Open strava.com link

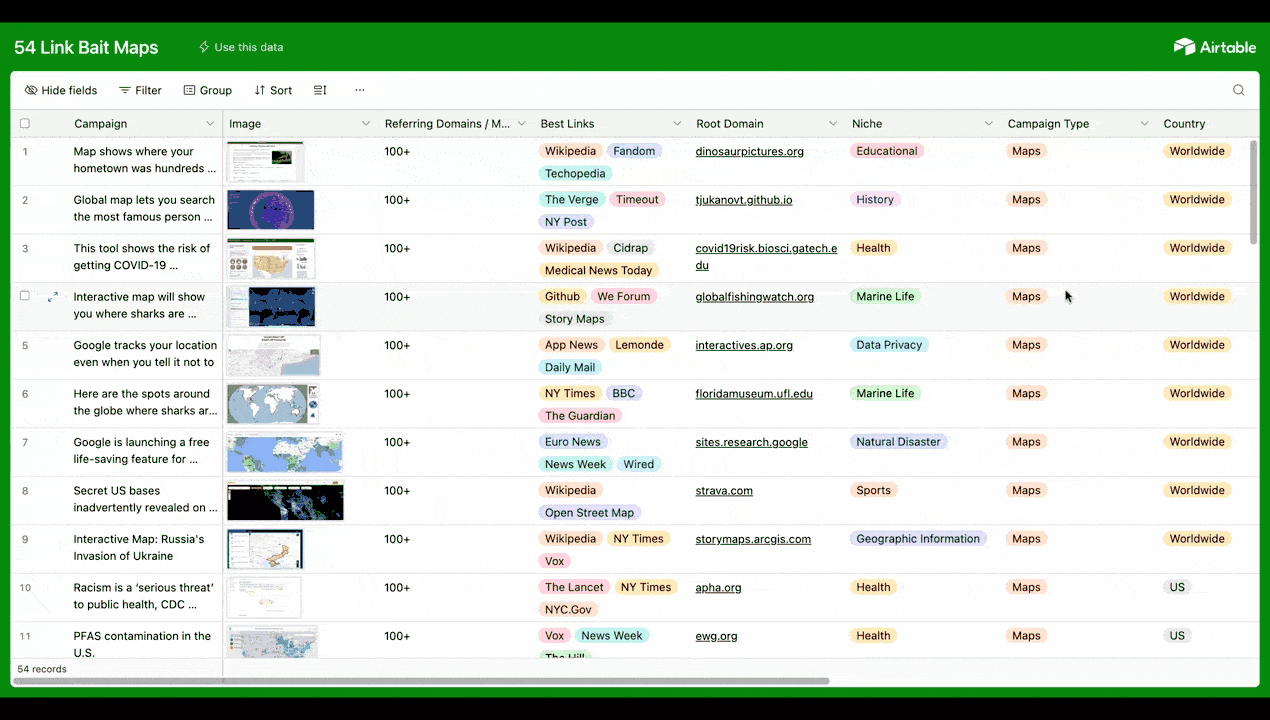(x=724, y=491)
